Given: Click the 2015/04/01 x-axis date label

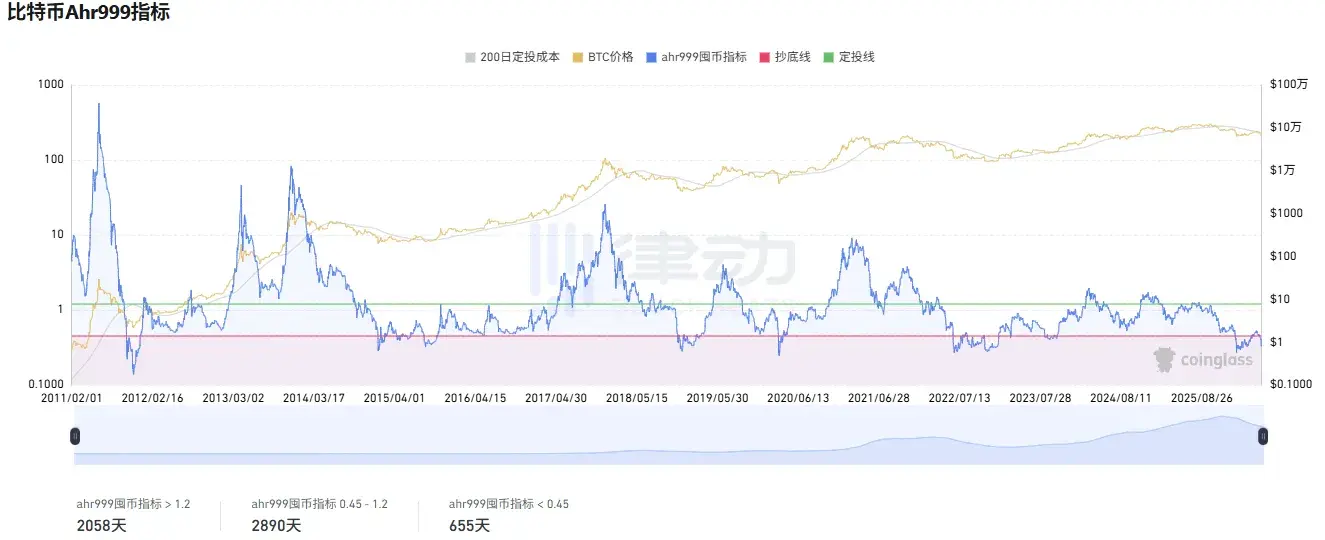Looking at the screenshot, I should click(395, 398).
